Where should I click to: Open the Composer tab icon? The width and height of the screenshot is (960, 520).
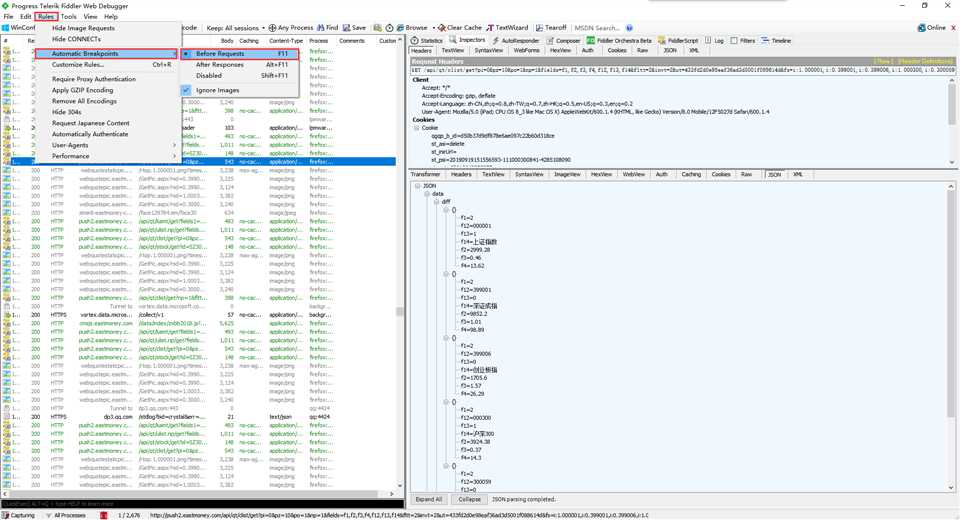coord(550,40)
